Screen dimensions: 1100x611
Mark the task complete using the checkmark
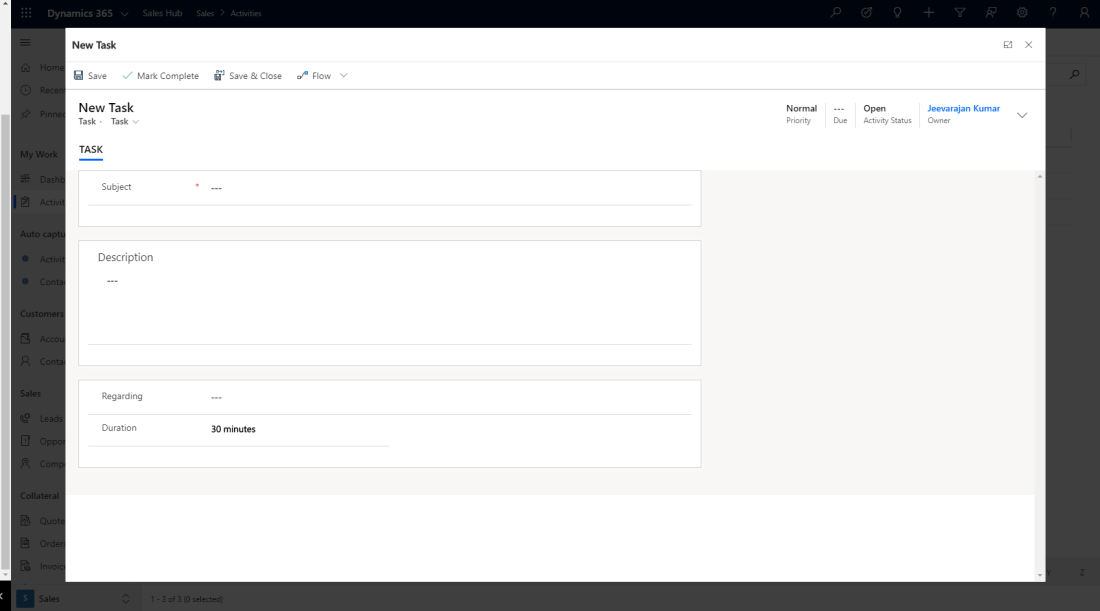coord(127,76)
